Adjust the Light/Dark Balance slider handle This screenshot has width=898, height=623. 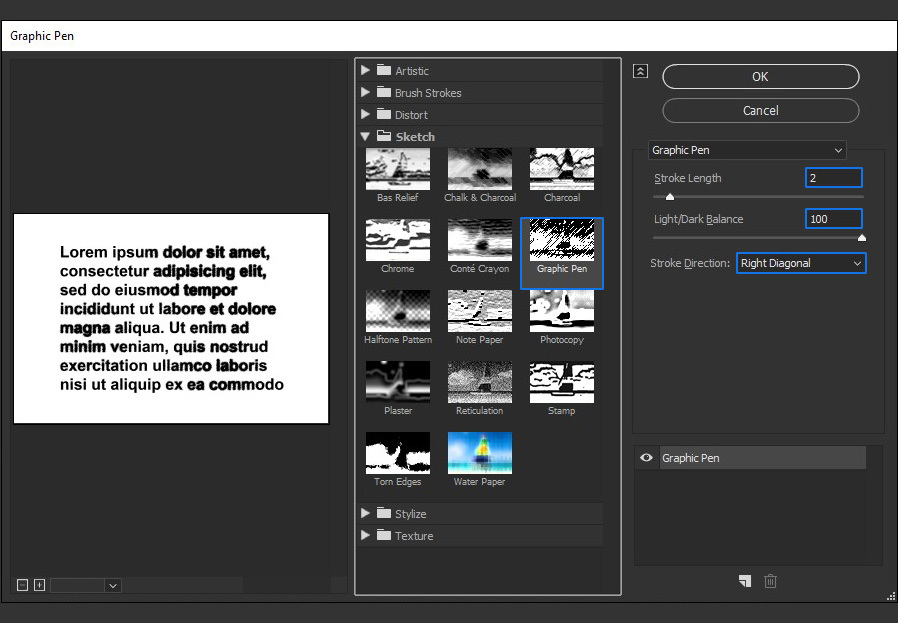(x=861, y=238)
